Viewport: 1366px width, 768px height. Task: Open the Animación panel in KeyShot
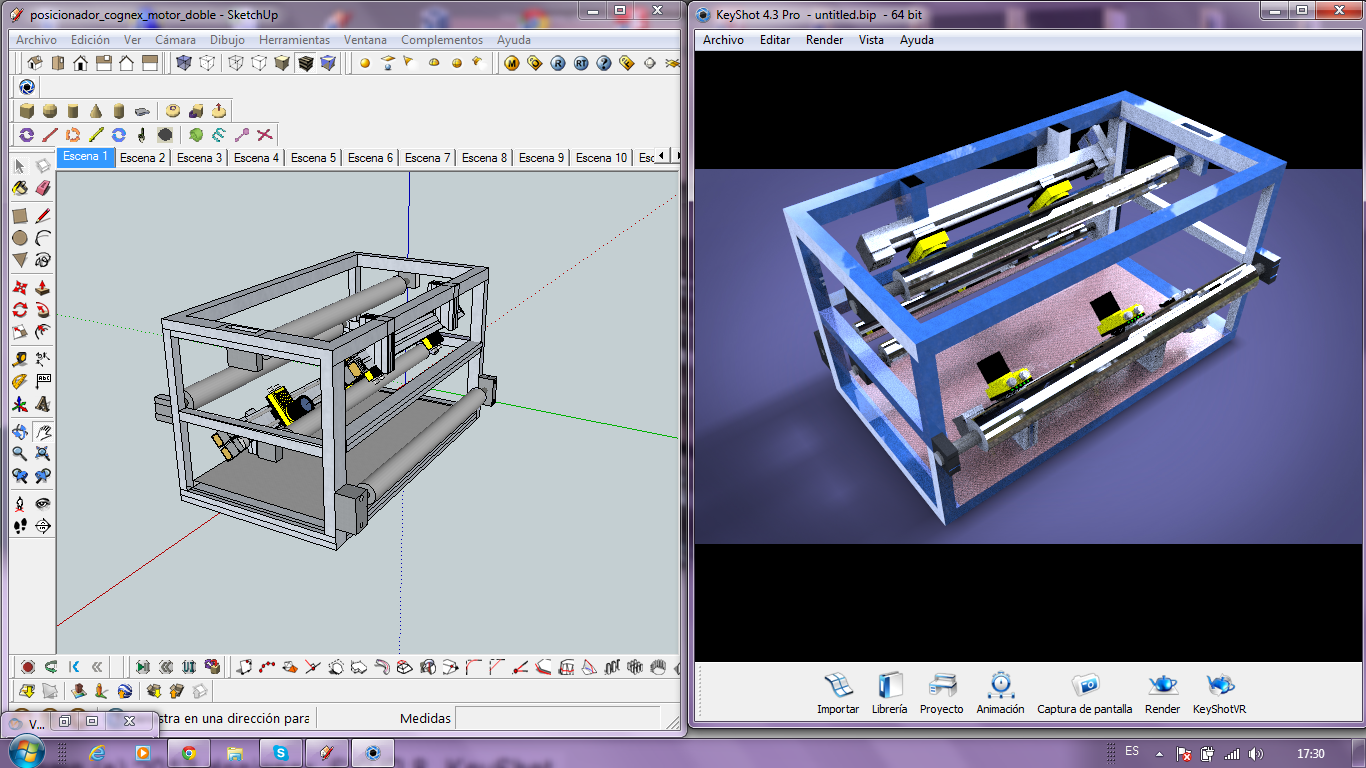pyautogui.click(x=1000, y=692)
